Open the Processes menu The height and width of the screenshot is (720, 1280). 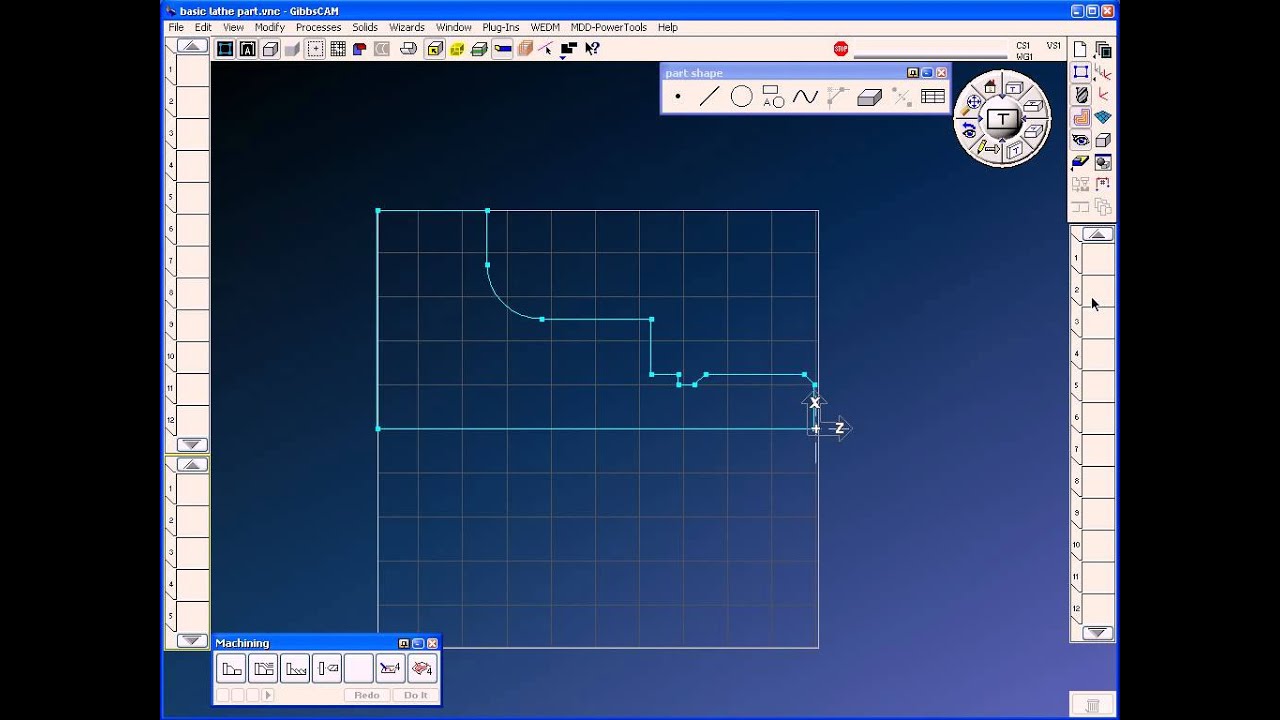click(318, 27)
